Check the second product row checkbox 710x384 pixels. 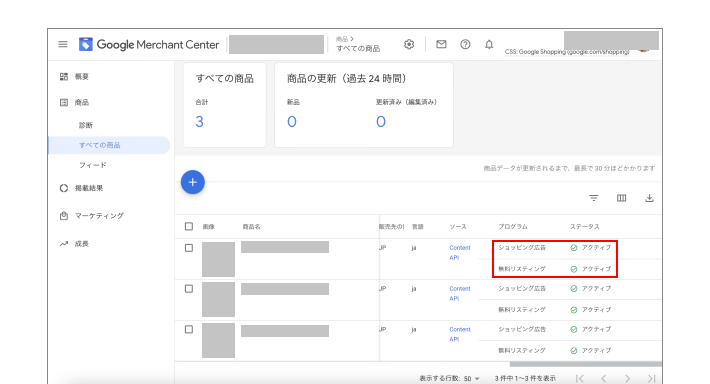coord(189,288)
